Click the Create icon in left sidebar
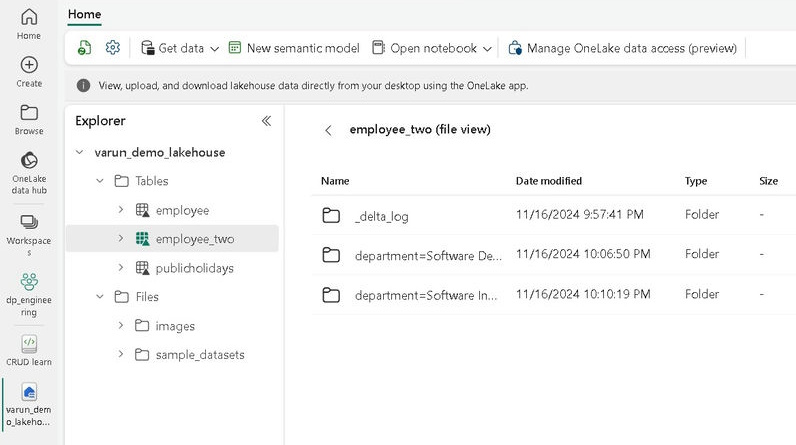The image size is (796, 445). tap(29, 65)
